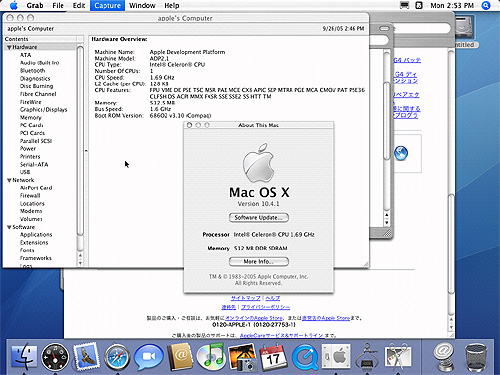Open iChat from the Dock
Viewport: 500px width, 375px height.
[x=148, y=357]
